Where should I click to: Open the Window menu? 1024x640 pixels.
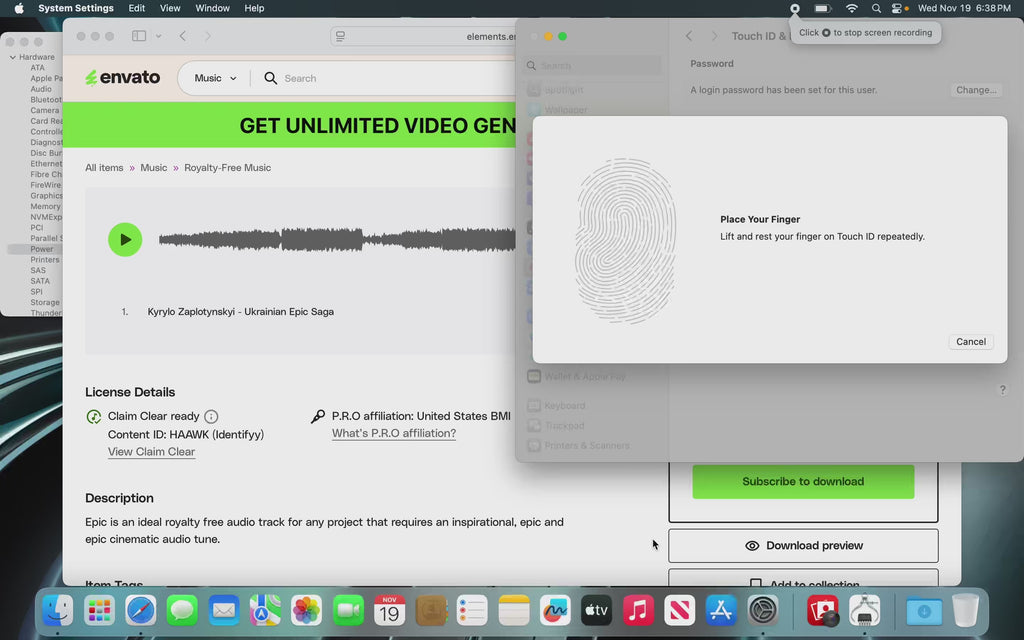[x=212, y=8]
